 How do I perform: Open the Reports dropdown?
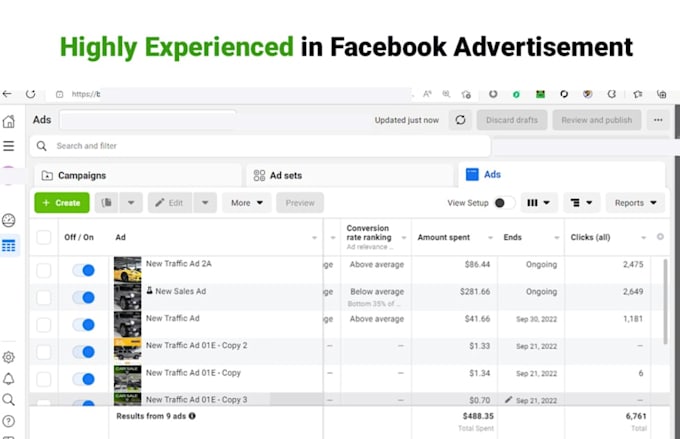(635, 203)
